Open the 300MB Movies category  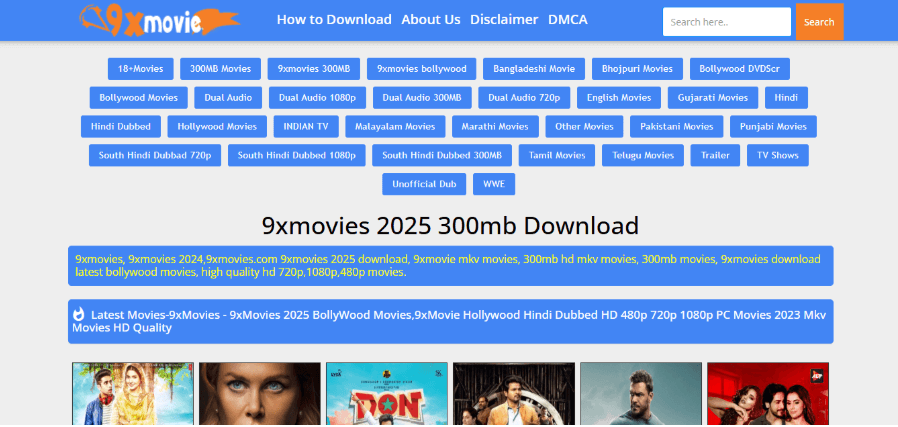220,69
